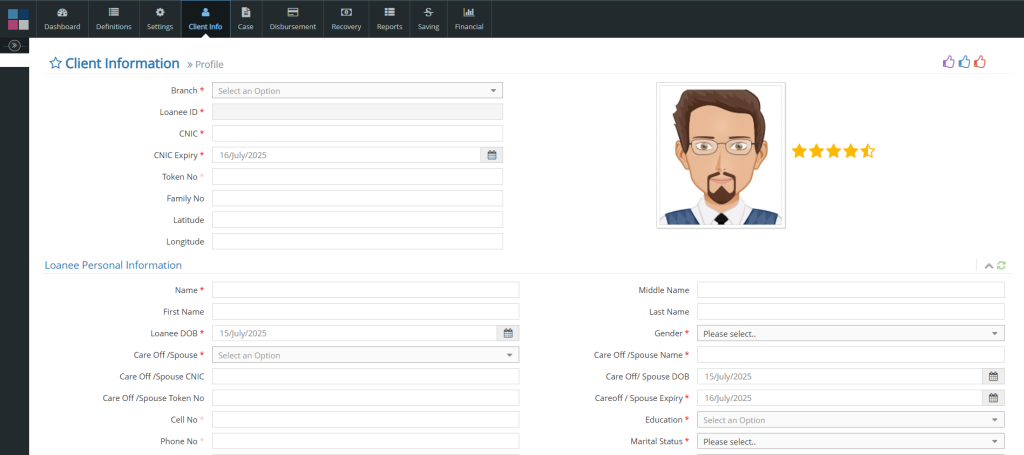
Task: Go to the Disbursement menu
Action: (293, 18)
